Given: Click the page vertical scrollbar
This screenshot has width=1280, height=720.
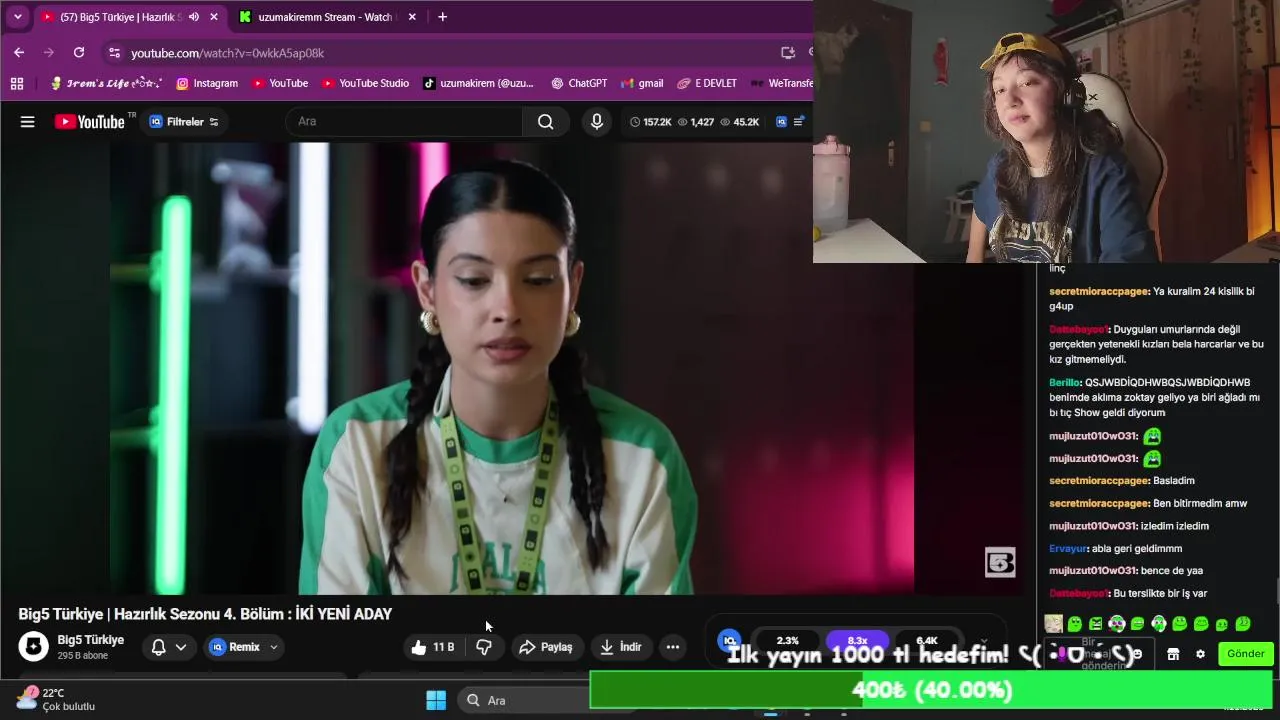Looking at the screenshot, I should pyautogui.click(x=1276, y=590).
